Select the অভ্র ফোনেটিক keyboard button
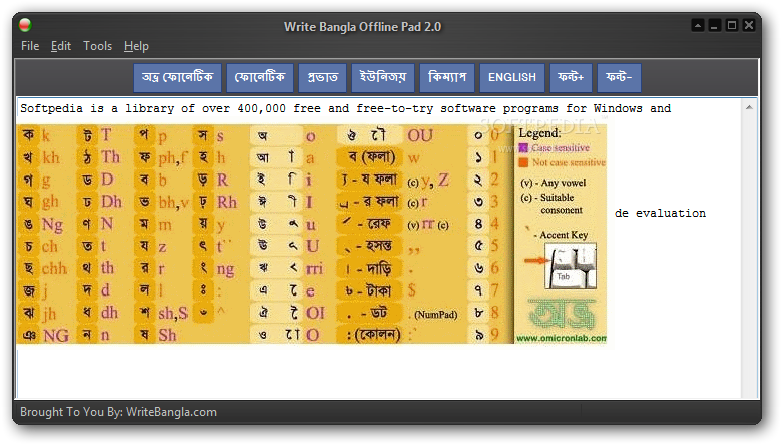This screenshot has width=782, height=445. (x=177, y=77)
